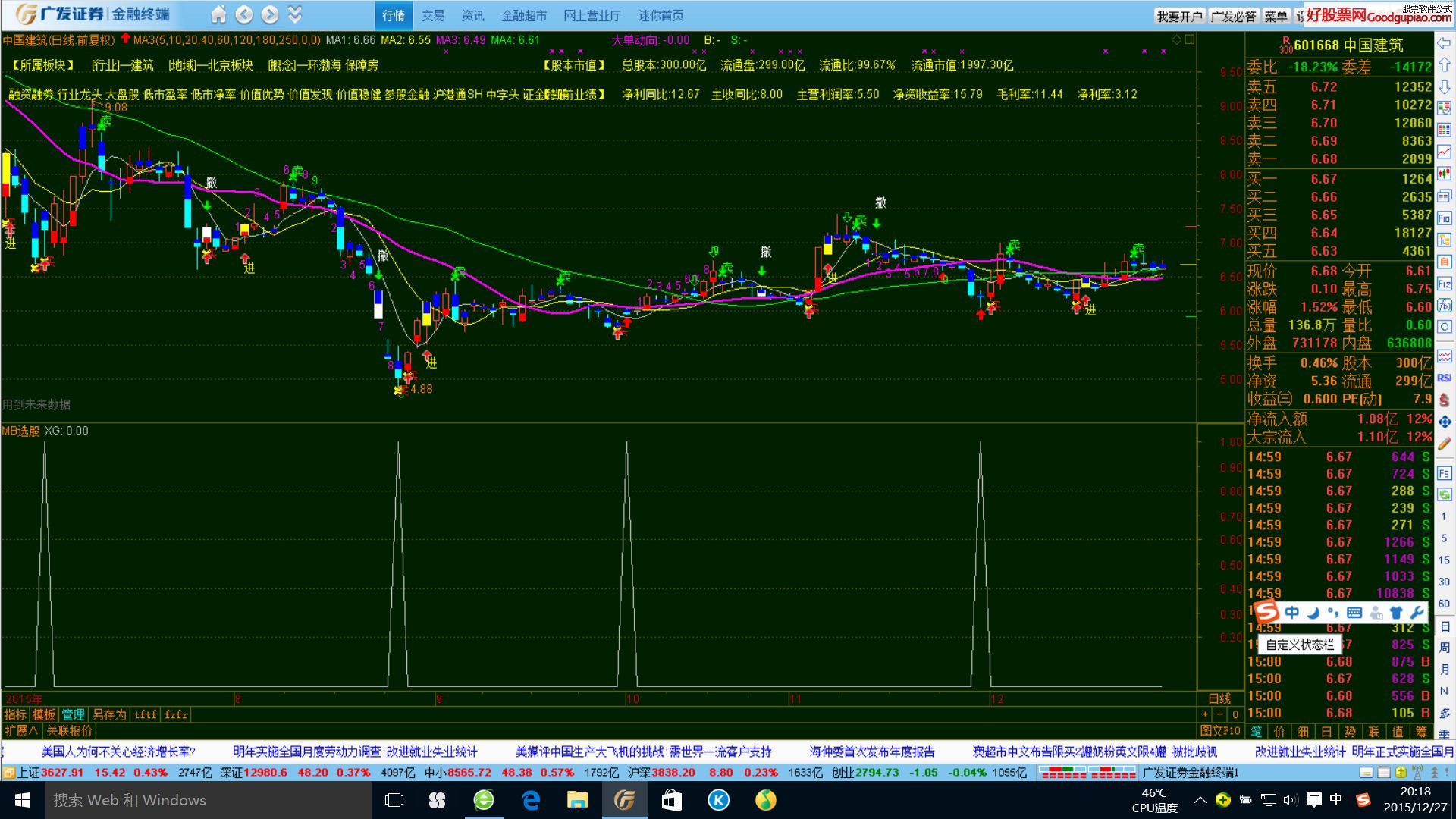Screen dimensions: 1456x819
Task: Click the green refresh icon in the sidebar
Action: click(x=1444, y=494)
